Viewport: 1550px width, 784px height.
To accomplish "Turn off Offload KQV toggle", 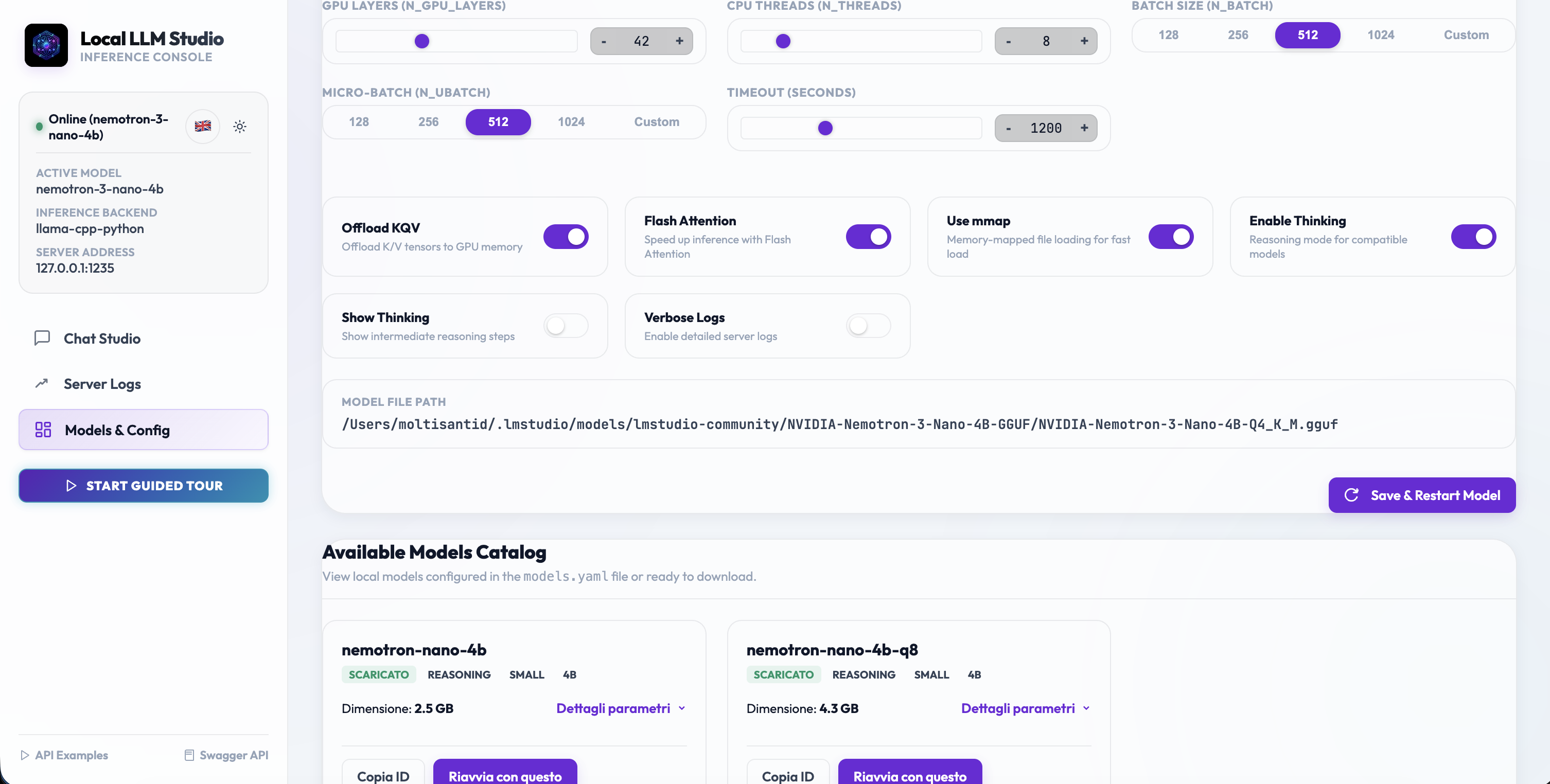I will click(566, 237).
